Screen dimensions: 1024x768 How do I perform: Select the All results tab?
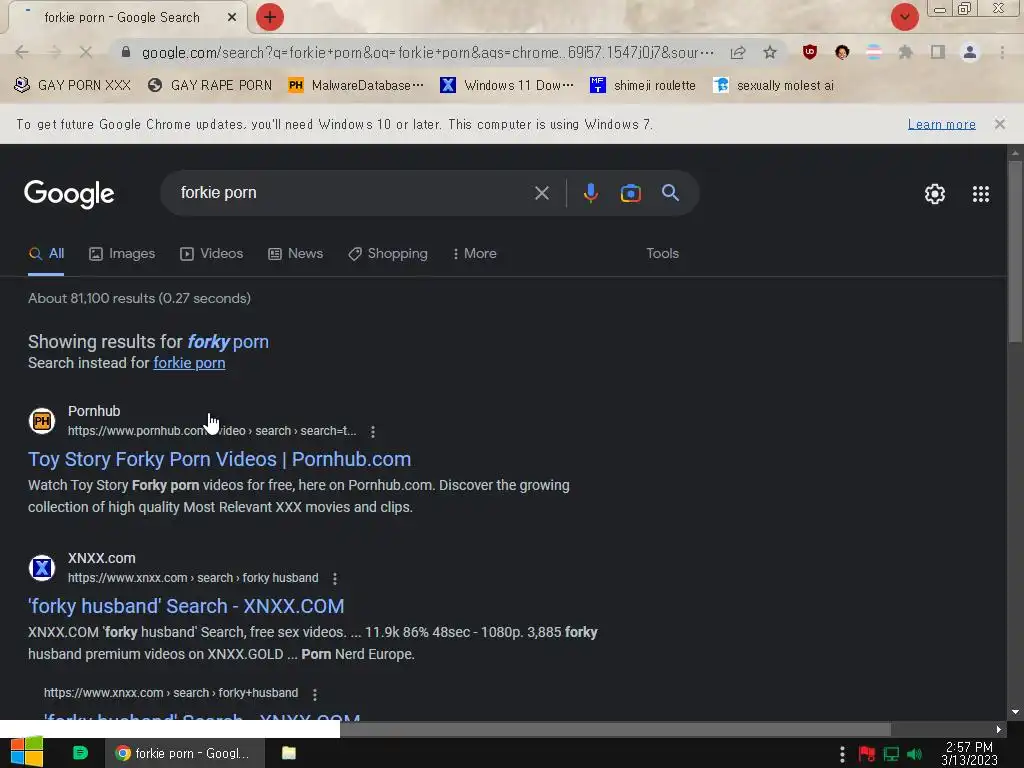(46, 254)
